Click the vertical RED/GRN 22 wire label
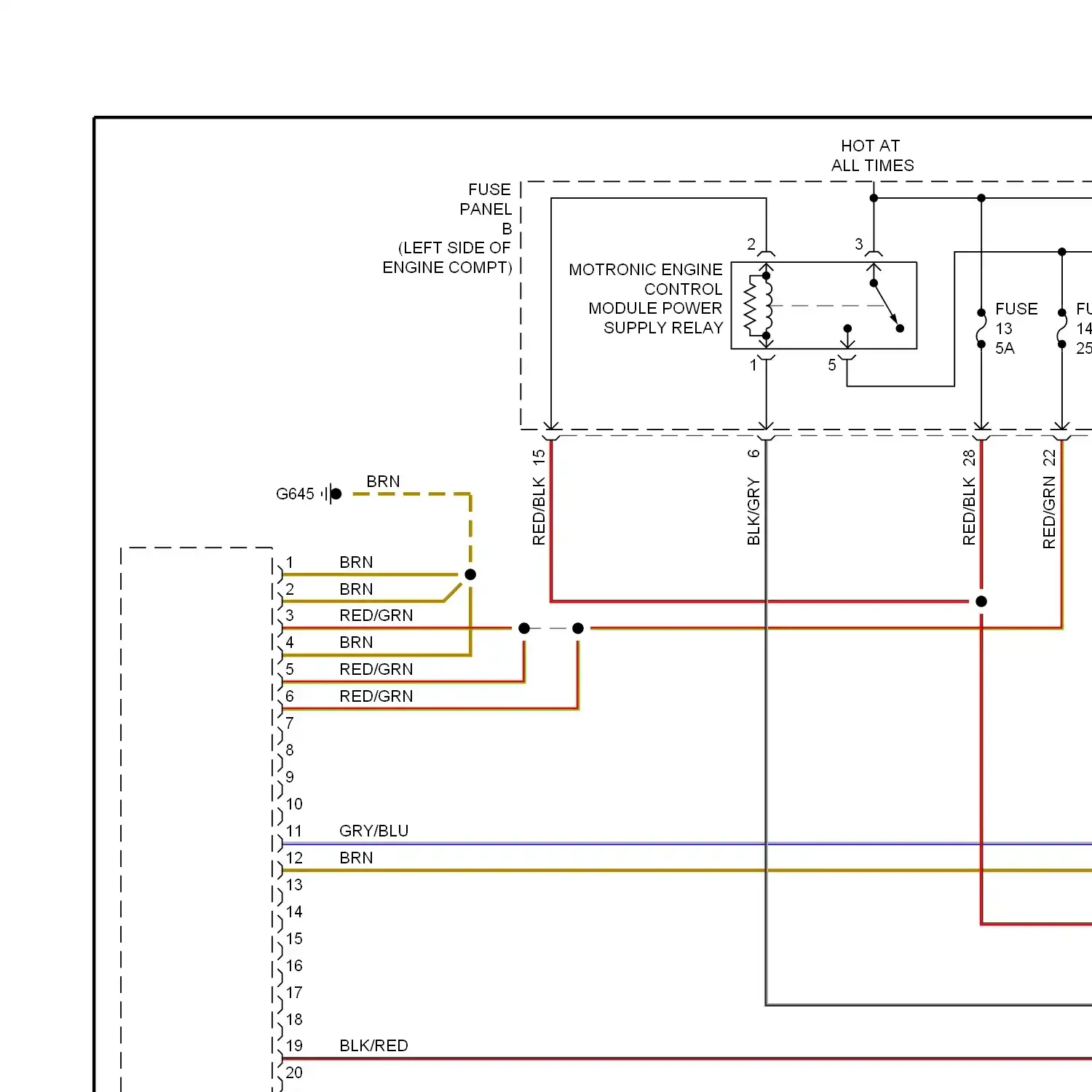 1049,499
